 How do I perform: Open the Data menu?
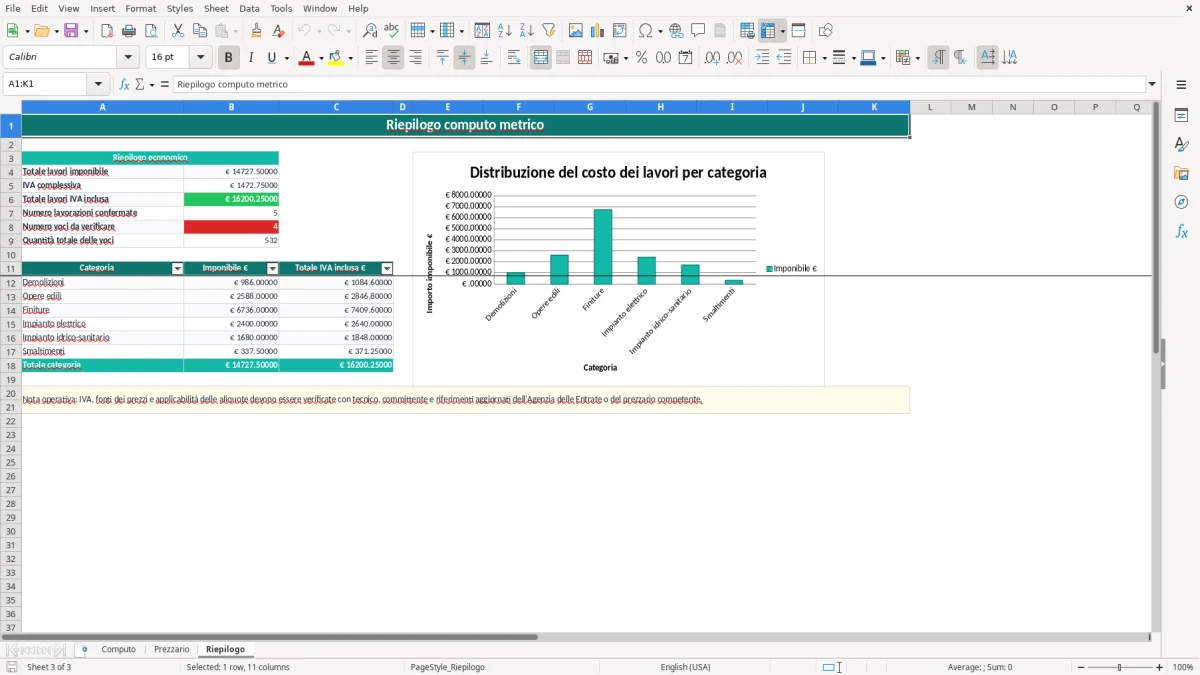point(249,8)
